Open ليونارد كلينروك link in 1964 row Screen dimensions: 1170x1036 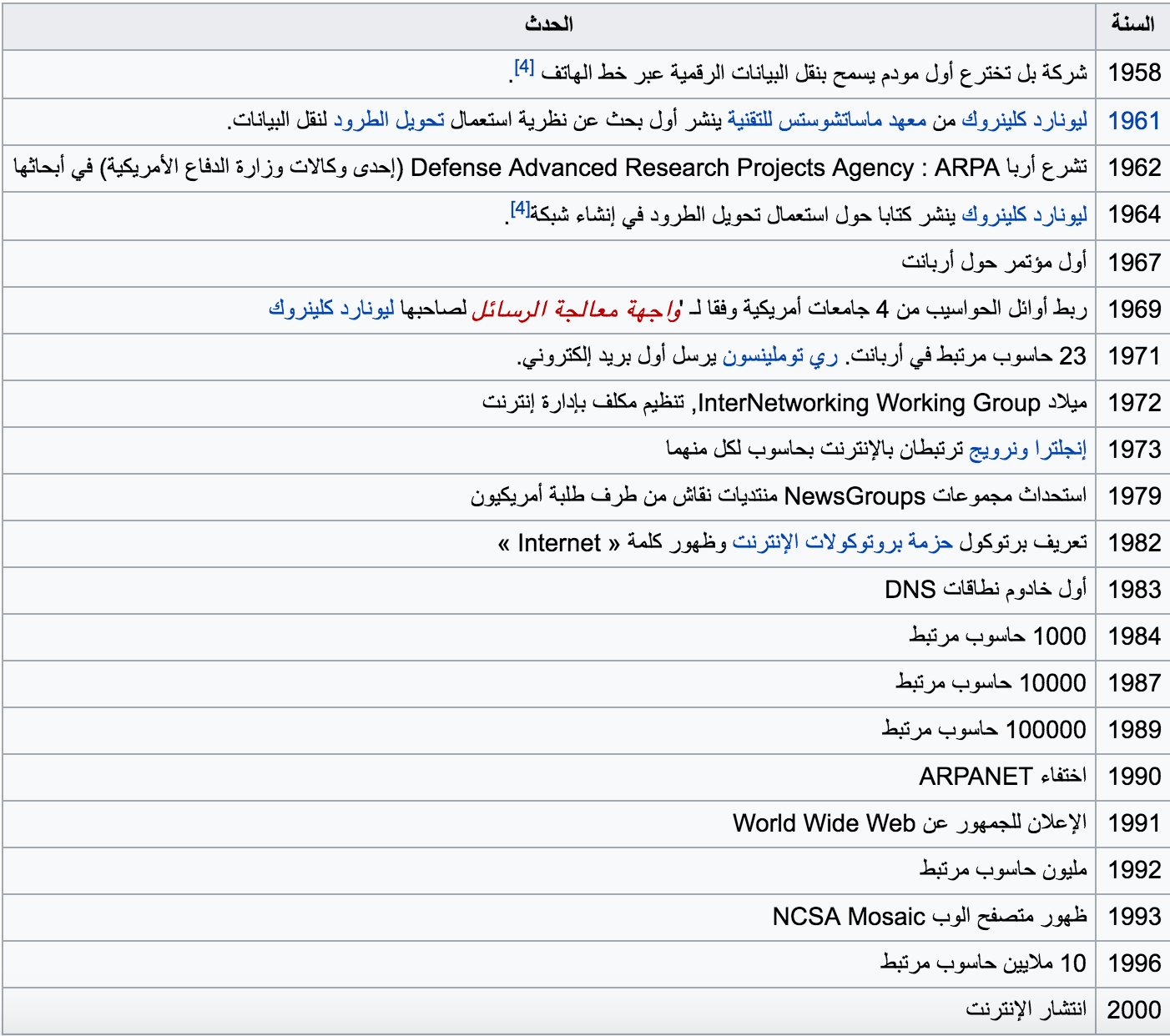point(1024,215)
